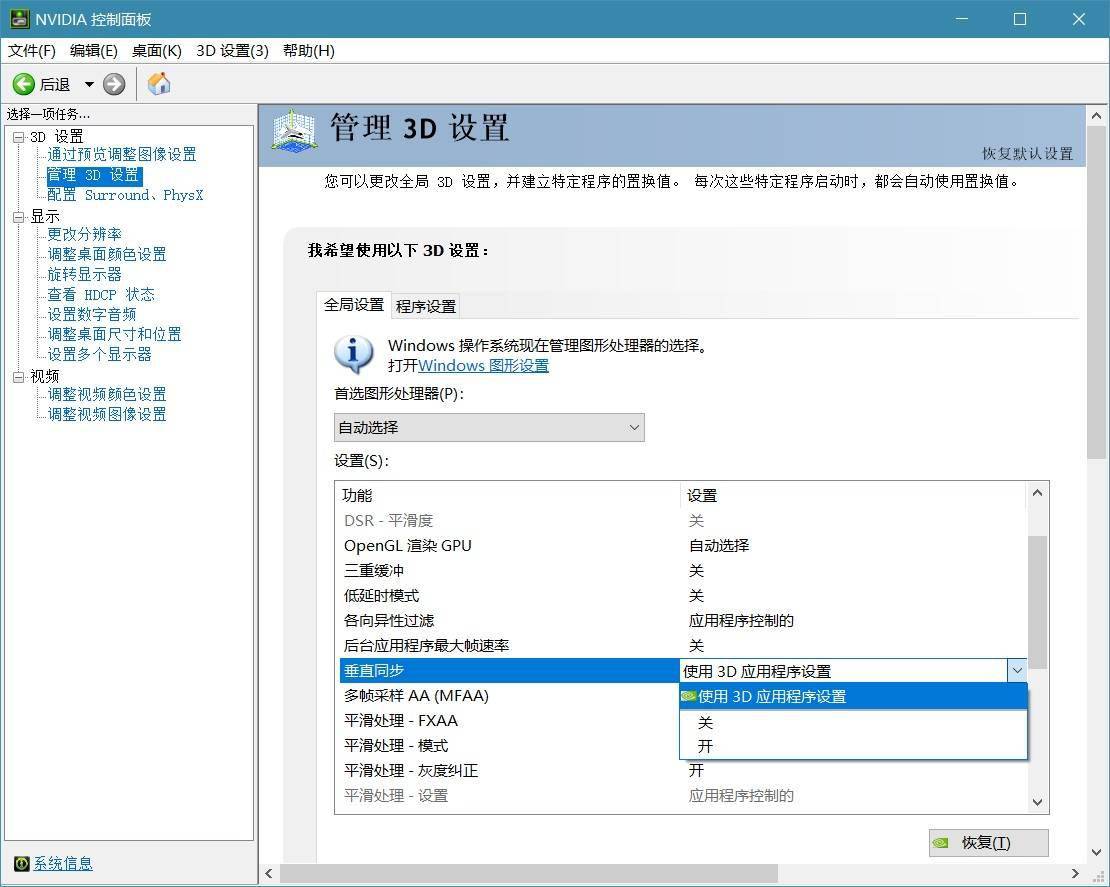1110x887 pixels.
Task: Open 旋转显示器 task
Action: tap(84, 274)
